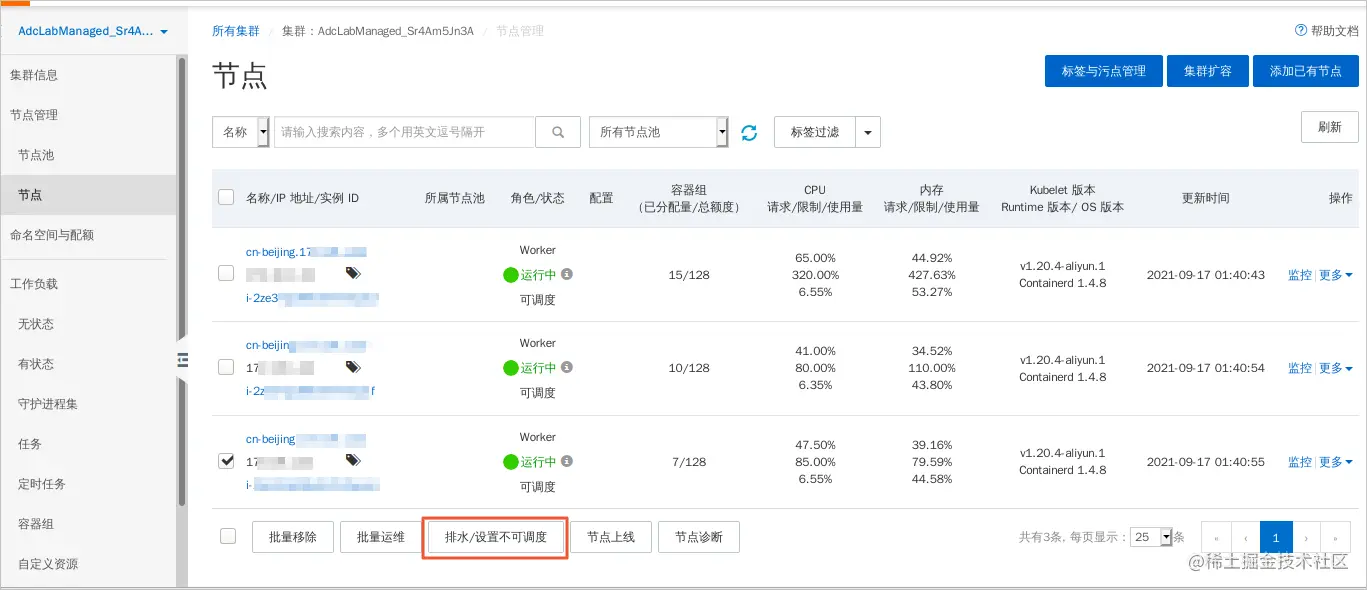Click the tag icon in the cn-beijing.17 row

coord(353,273)
